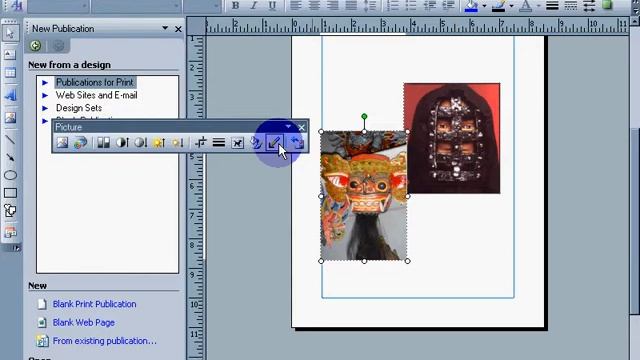640x360 pixels.
Task: Toggle Bold formatting
Action: (235, 6)
